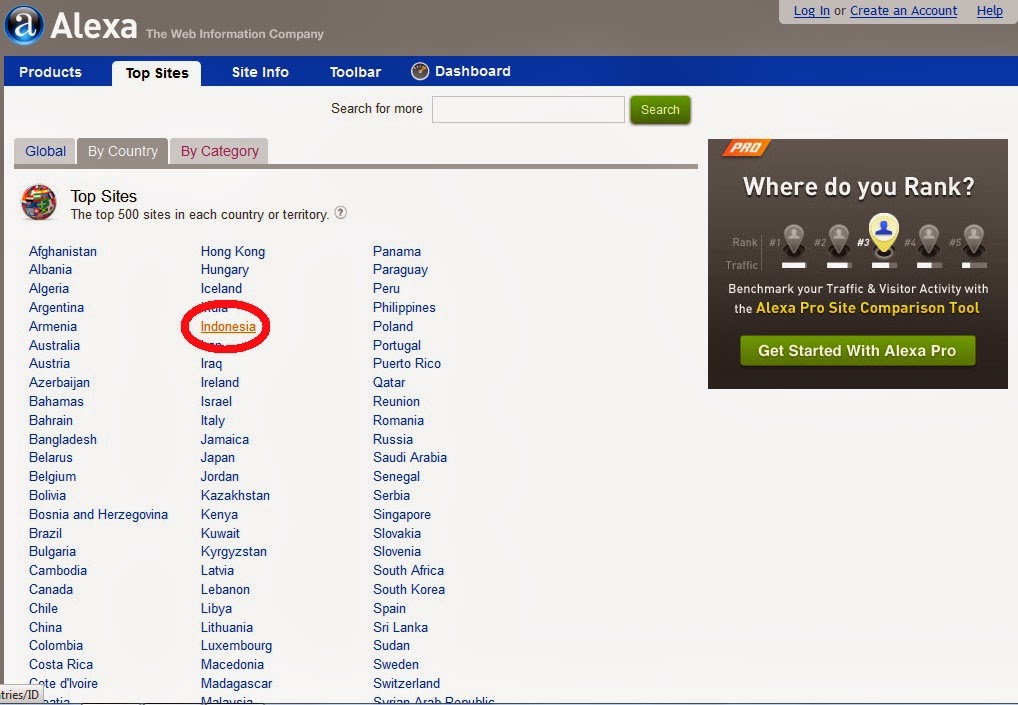Open the South Korea link

[409, 589]
